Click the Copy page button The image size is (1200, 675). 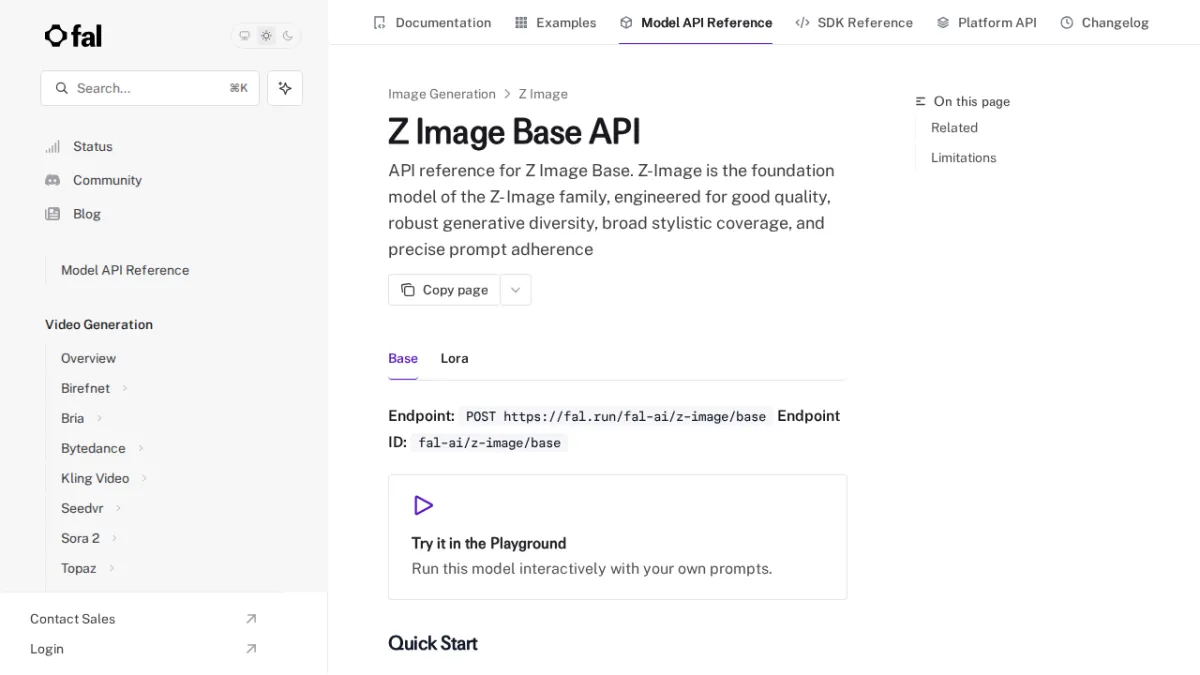(444, 290)
